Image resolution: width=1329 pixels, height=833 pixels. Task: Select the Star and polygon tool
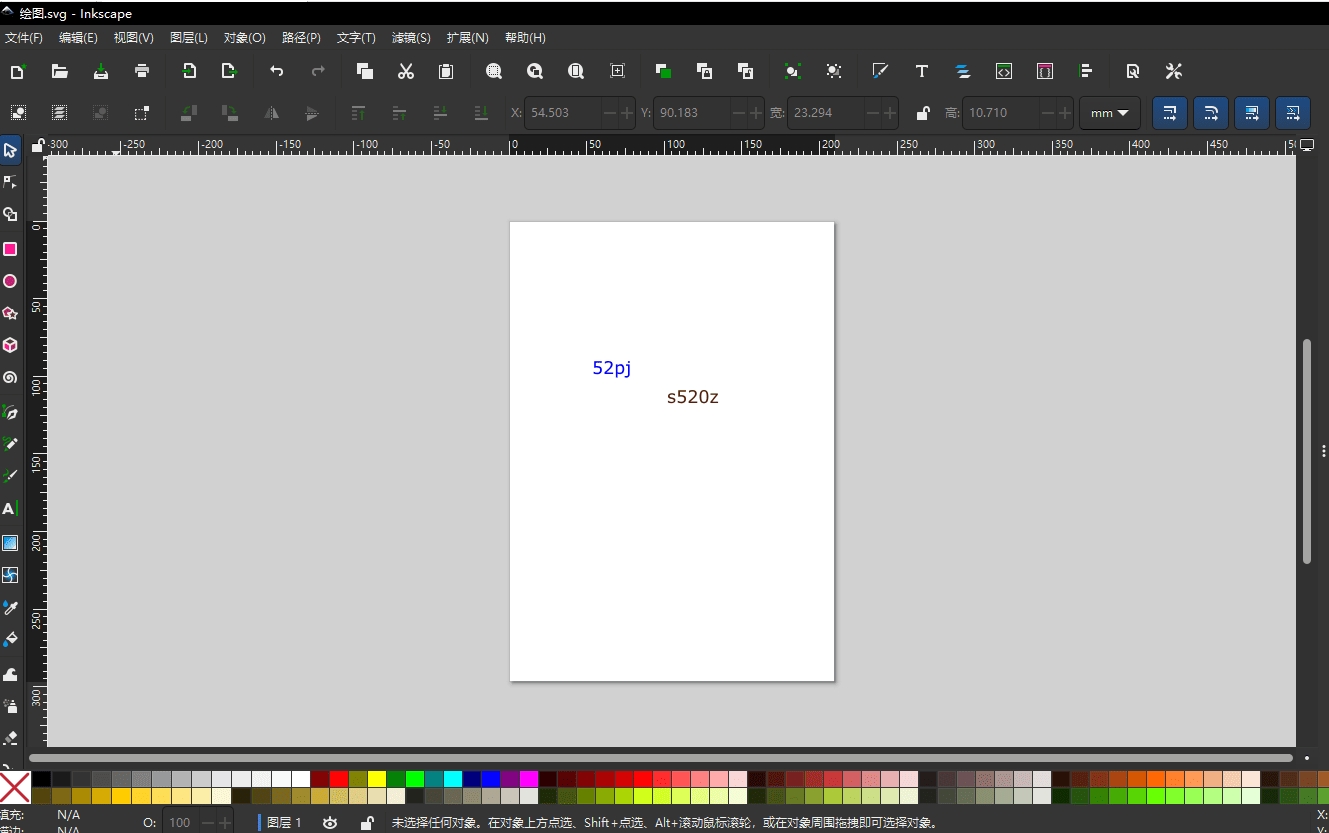pos(10,314)
